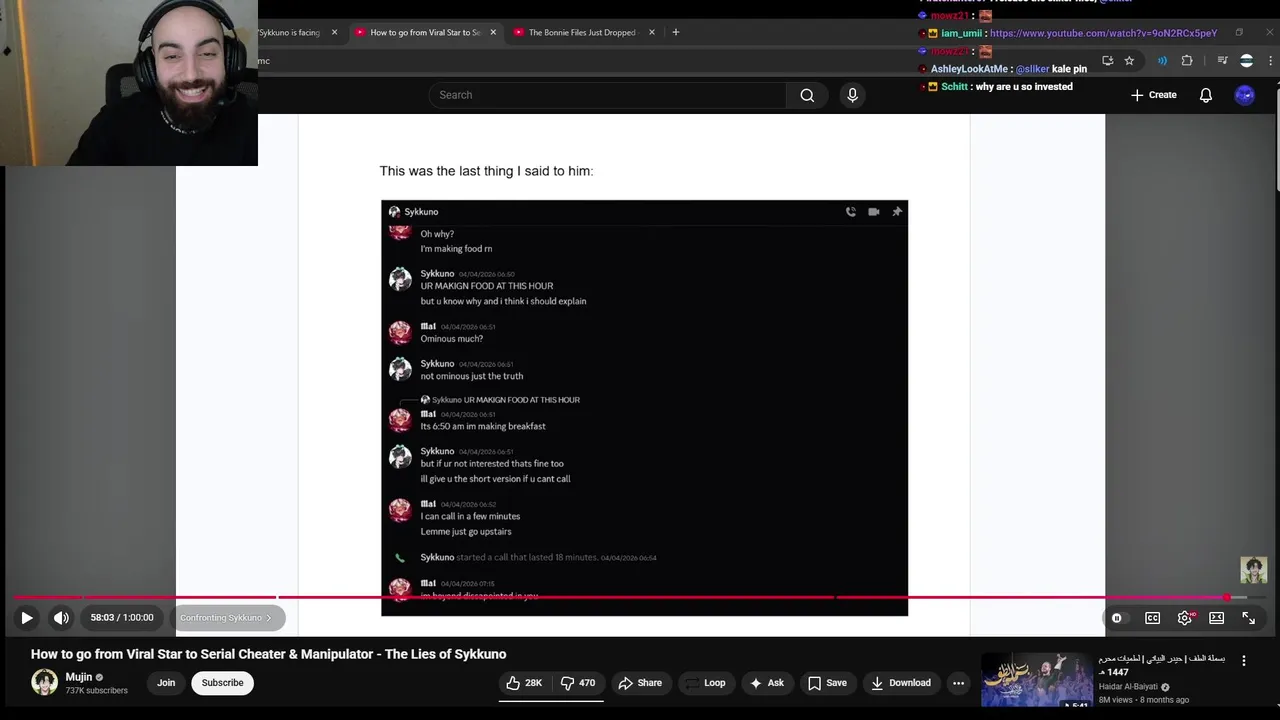This screenshot has width=1280, height=720.
Task: Open the blue sound waves extension
Action: coord(1162,61)
